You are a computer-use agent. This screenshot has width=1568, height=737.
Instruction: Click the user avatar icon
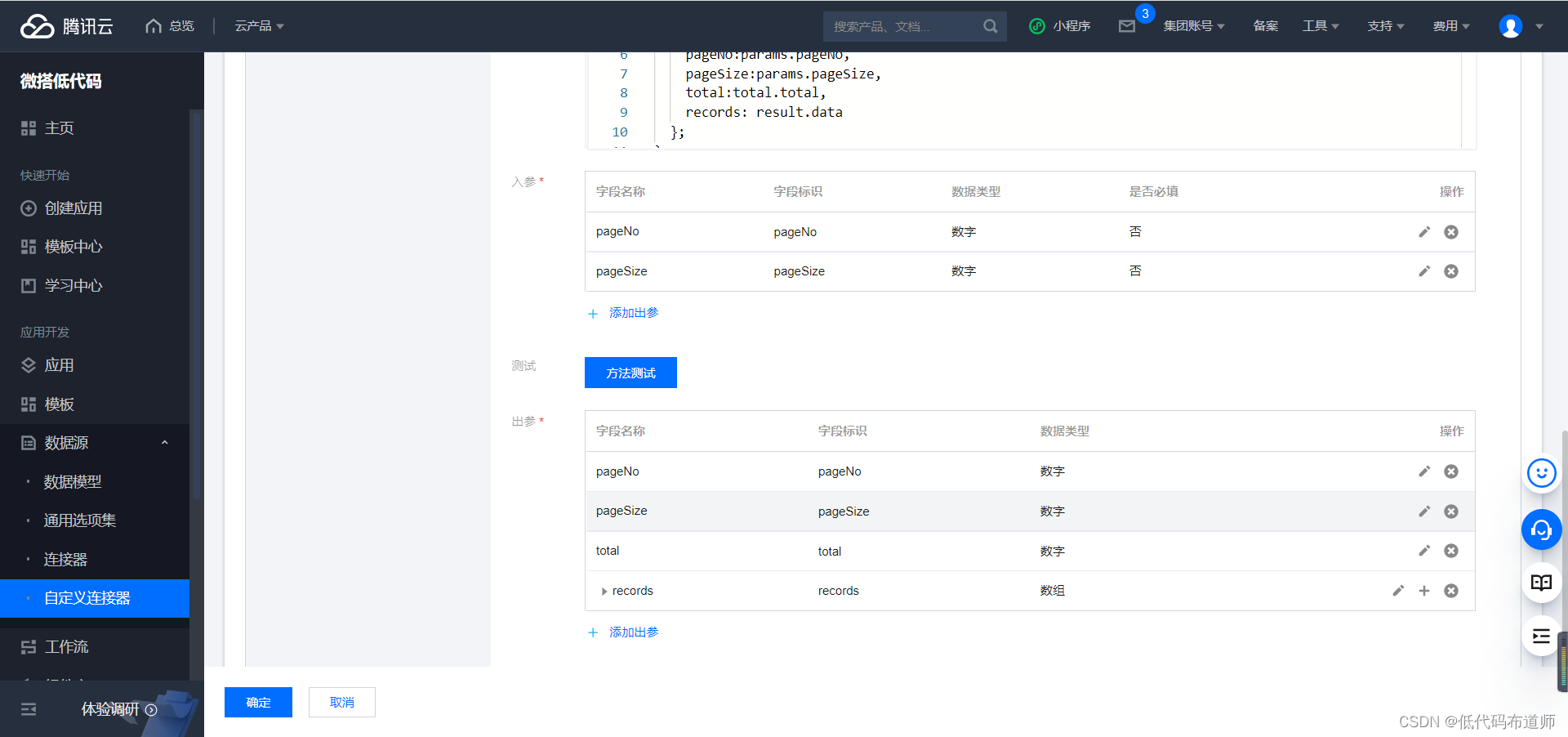pos(1511,26)
